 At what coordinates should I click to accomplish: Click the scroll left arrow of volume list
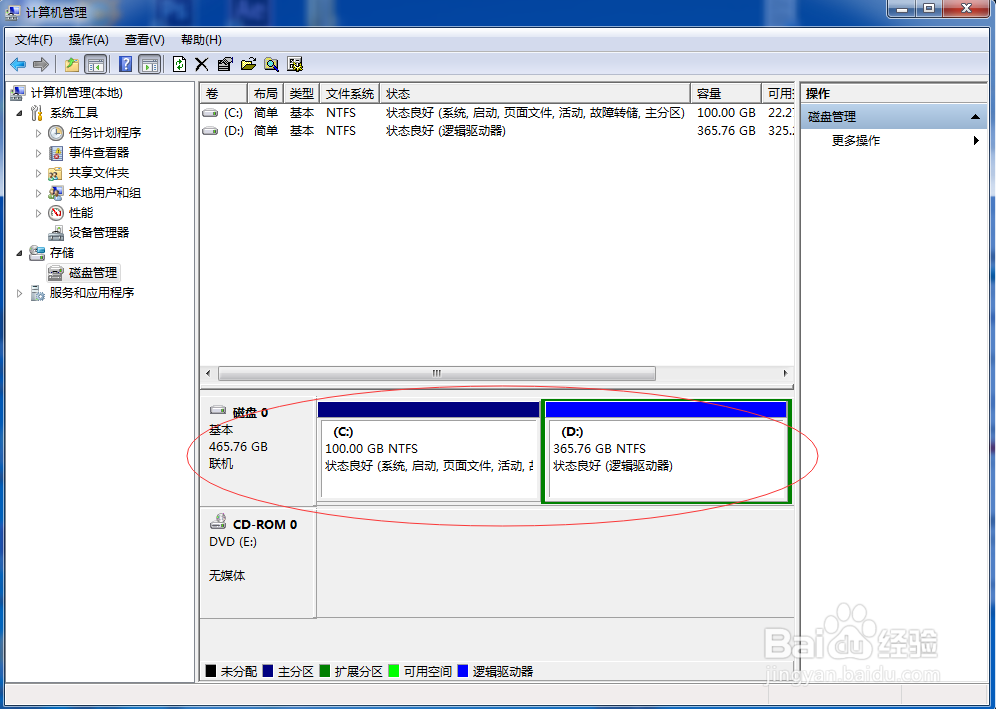point(208,374)
